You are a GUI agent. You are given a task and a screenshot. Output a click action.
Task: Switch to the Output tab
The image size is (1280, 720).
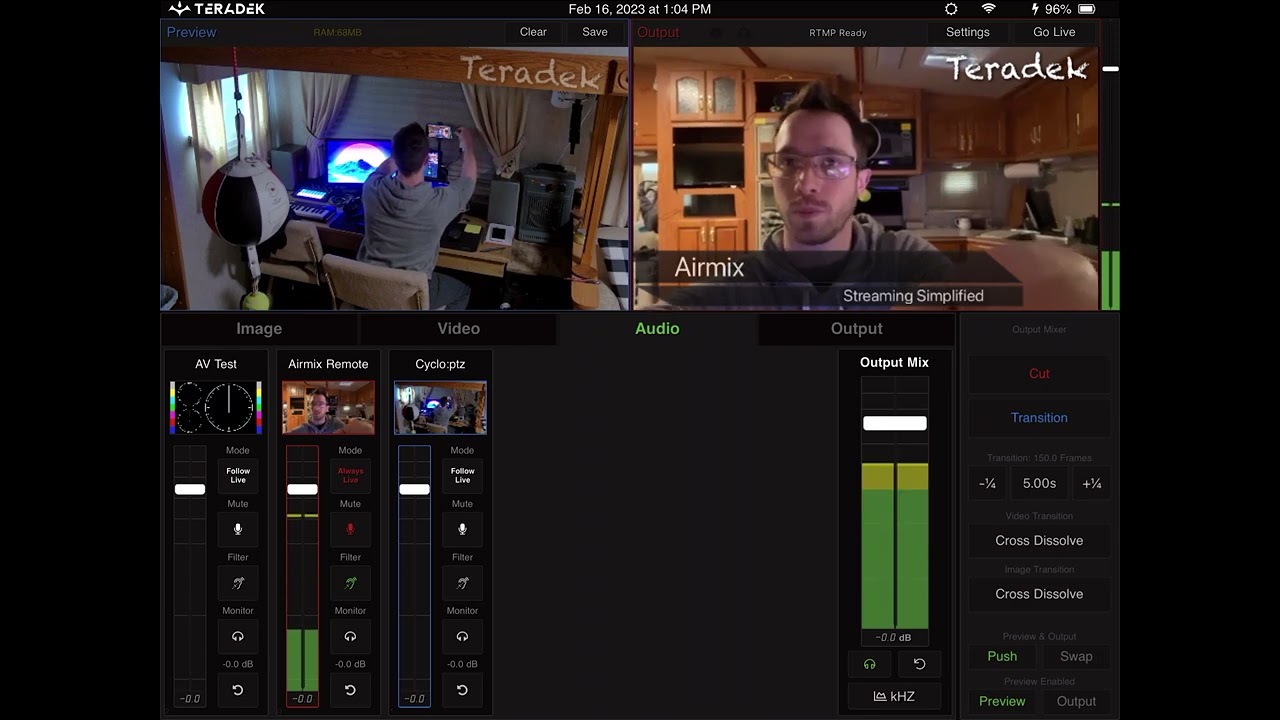[x=857, y=329]
